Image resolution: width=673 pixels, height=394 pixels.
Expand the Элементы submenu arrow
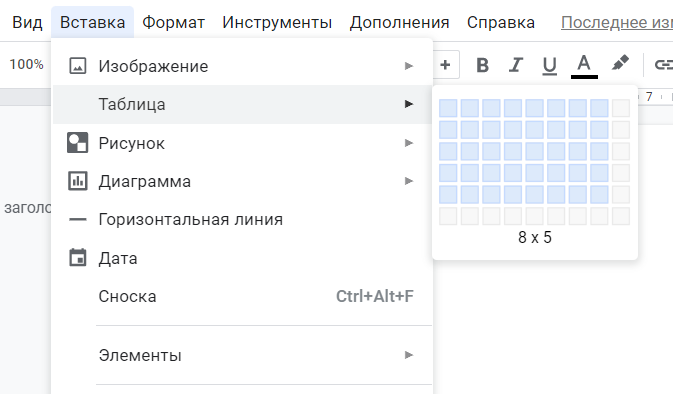(409, 355)
